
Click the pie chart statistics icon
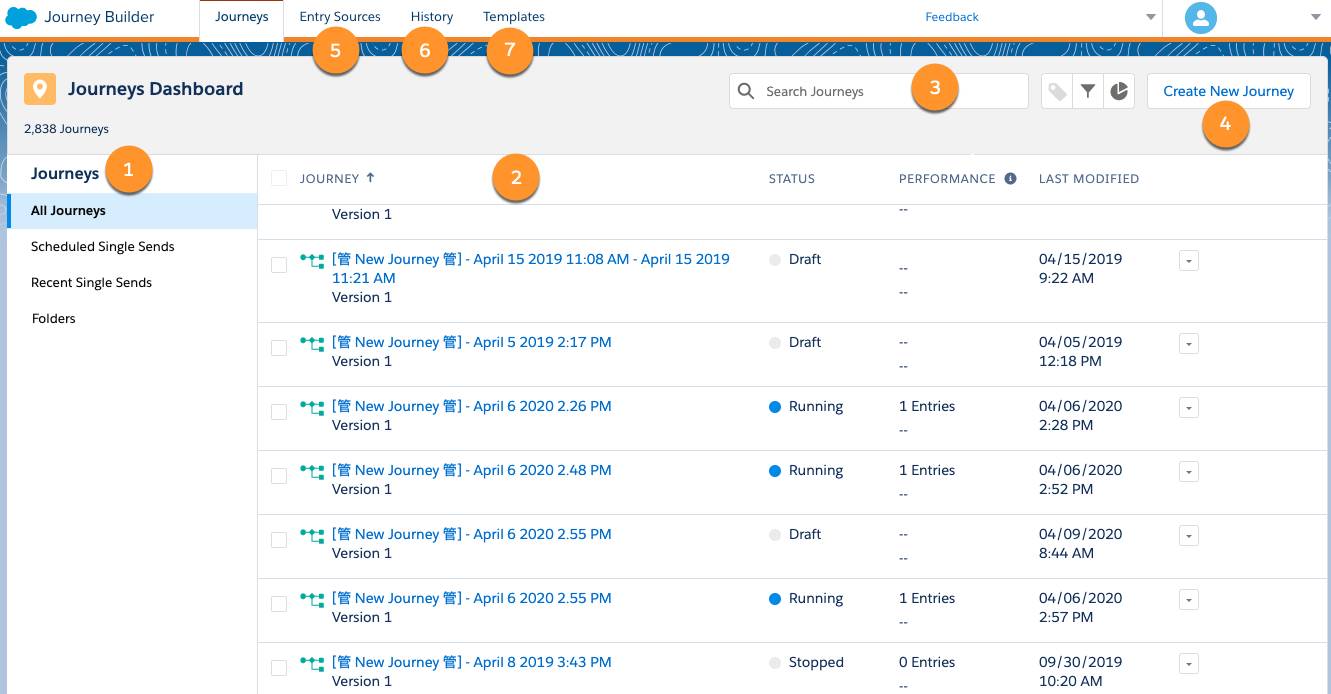coord(1116,90)
